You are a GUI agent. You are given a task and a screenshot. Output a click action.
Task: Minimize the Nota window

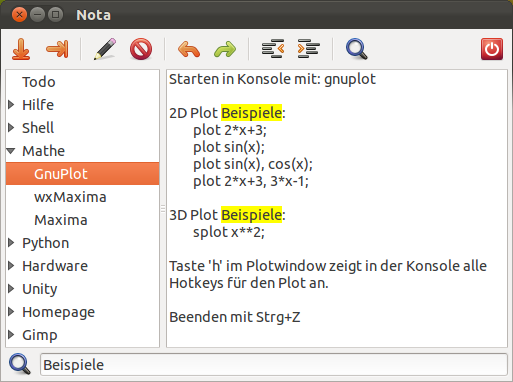tap(37, 15)
